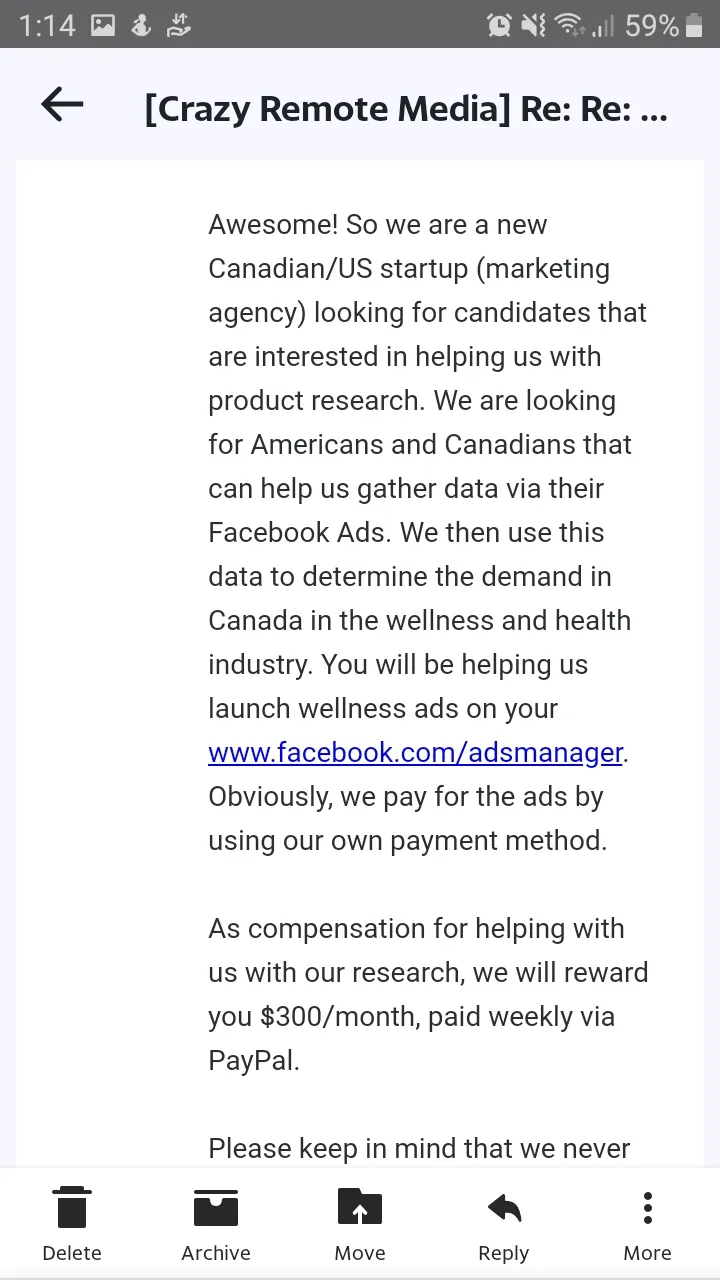Image resolution: width=720 pixels, height=1280 pixels.
Task: Tap the Move label in bottom bar
Action: pos(360,1253)
